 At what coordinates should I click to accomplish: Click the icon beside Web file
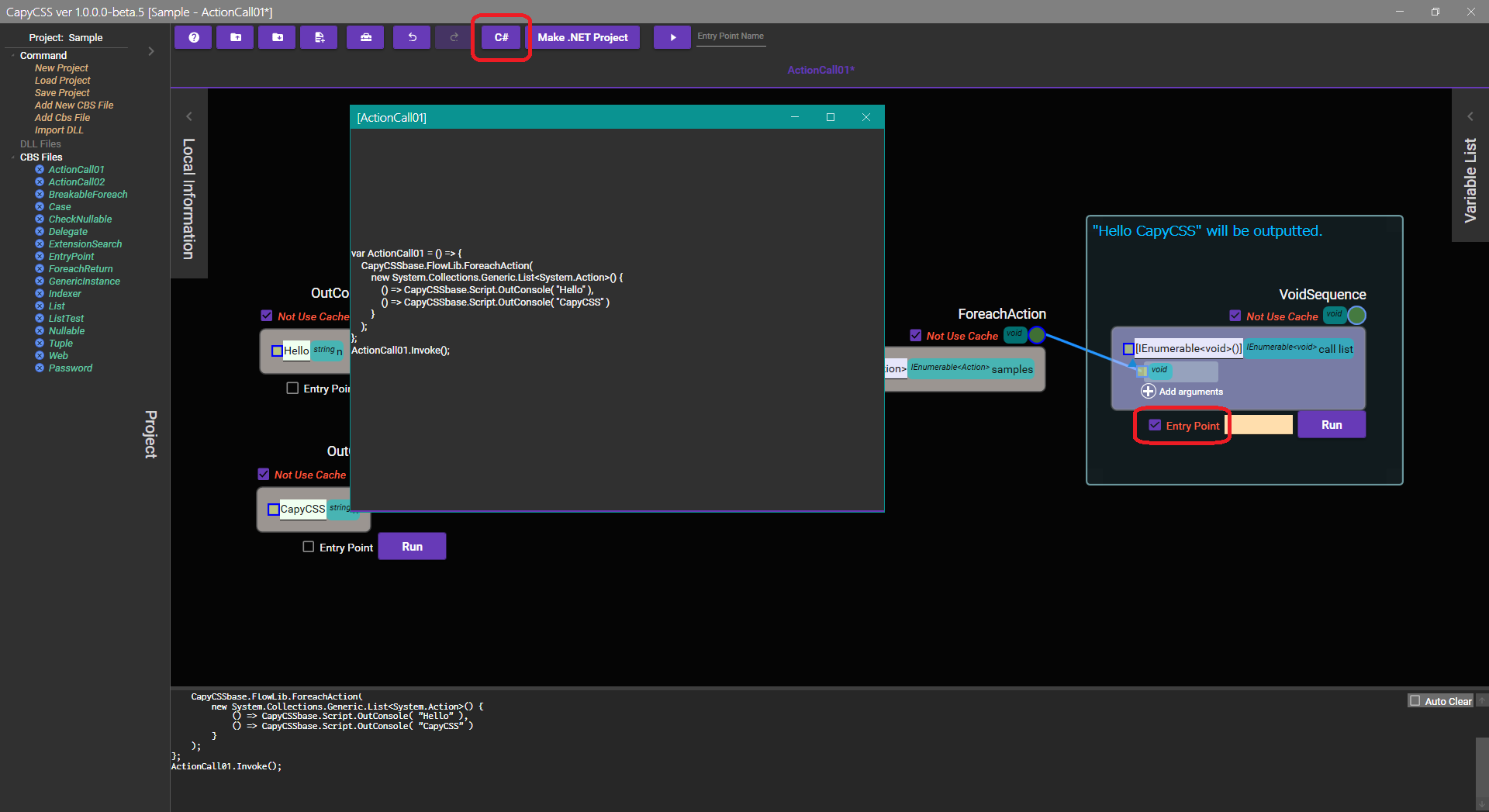(x=40, y=355)
